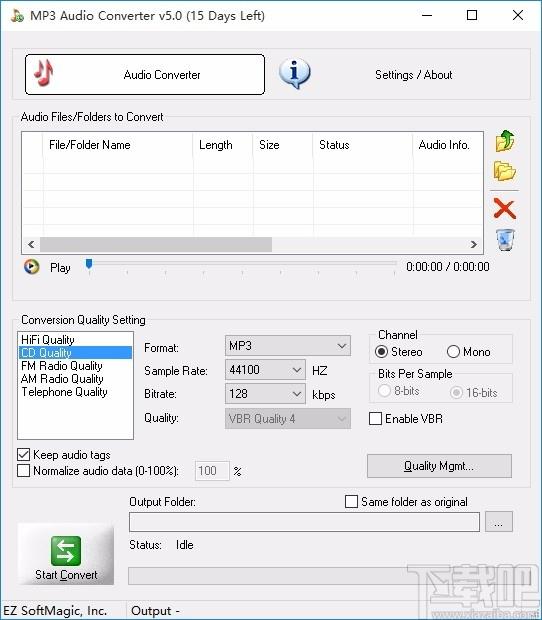Open the Sample Rate 44100 dropdown

click(x=265, y=370)
